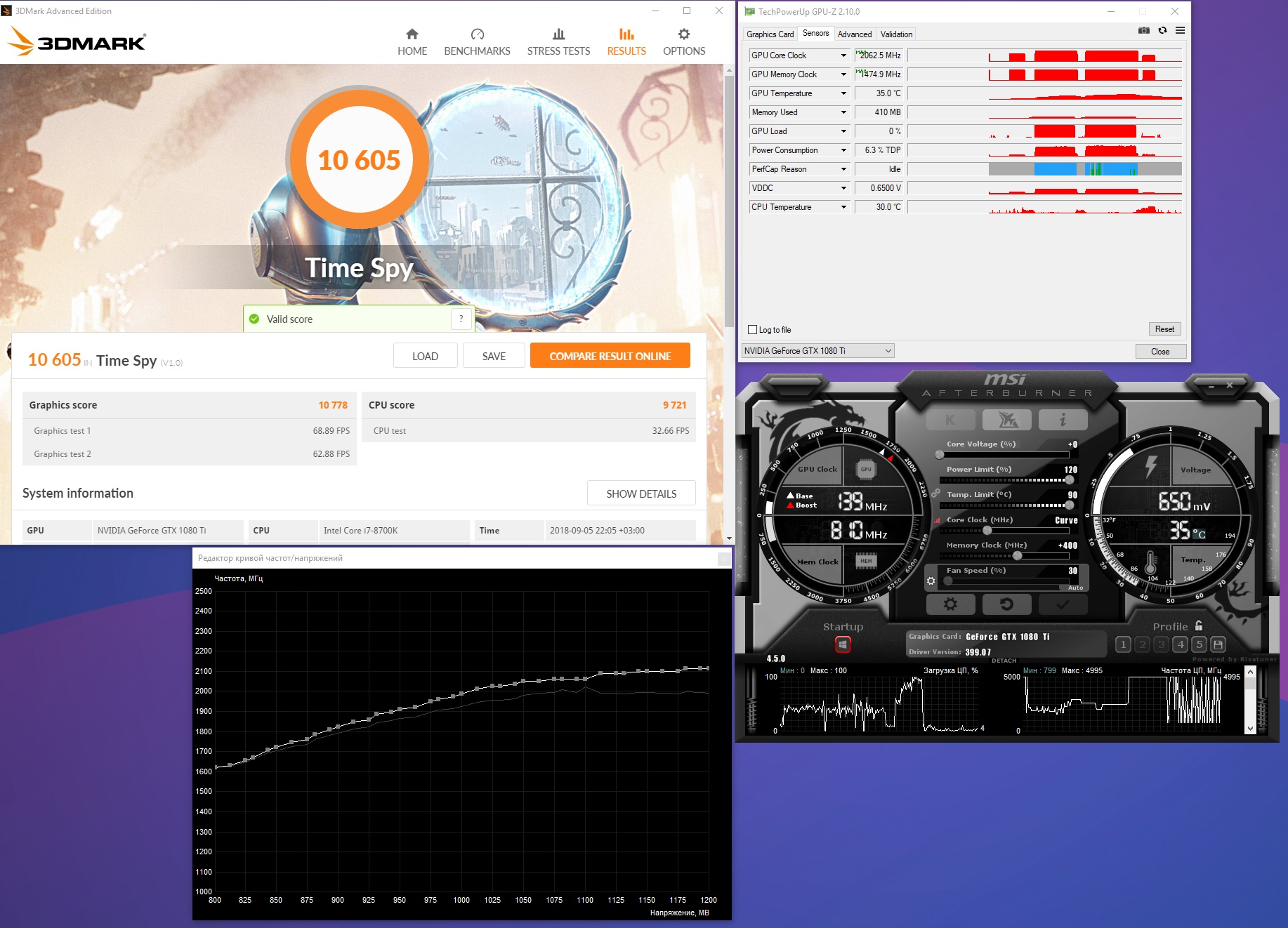This screenshot has height=928, width=1288.
Task: Take a GPU-Z screenshot with the camera icon
Action: coord(1144,30)
